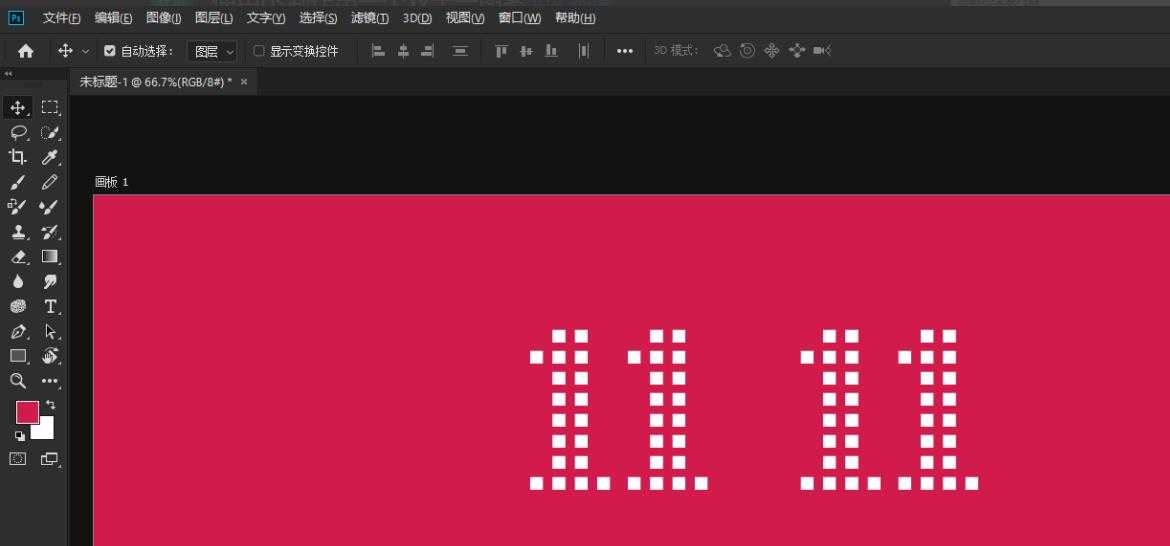Select the Zoom magnifier tool

tap(18, 381)
